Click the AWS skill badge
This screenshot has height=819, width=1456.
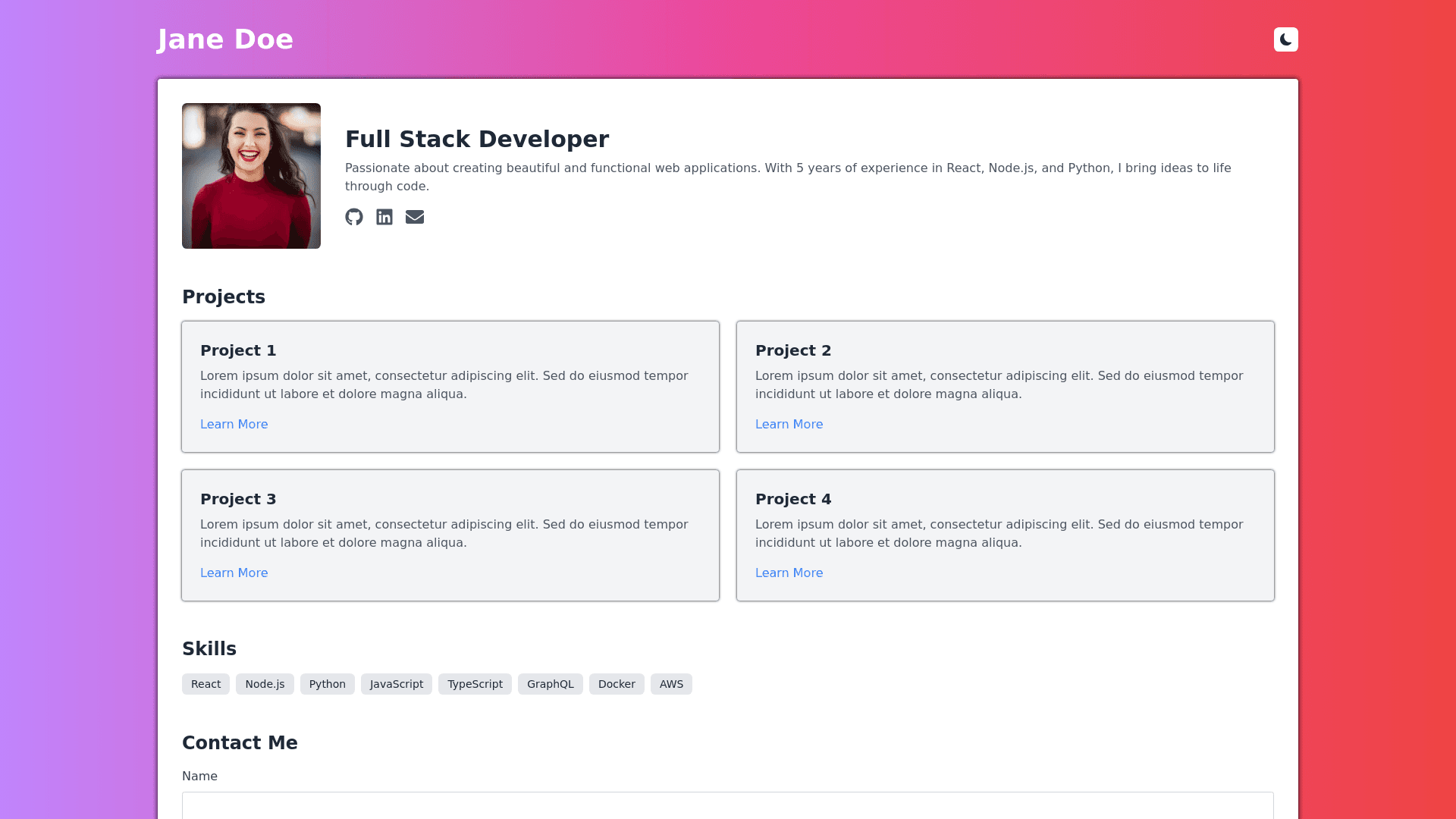(x=671, y=684)
